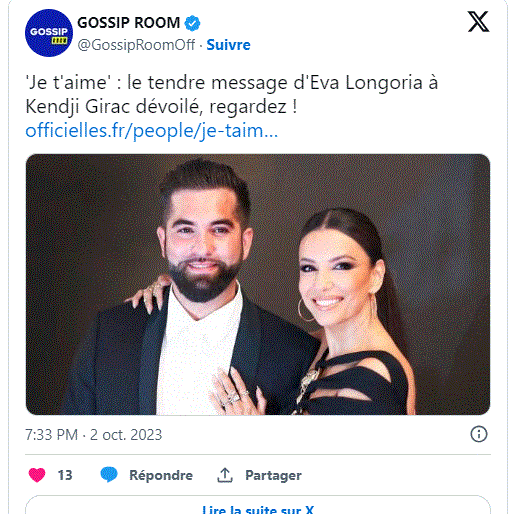This screenshot has width=508, height=514.
Task: Open the Gossip Room profile avatar
Action: (49, 33)
